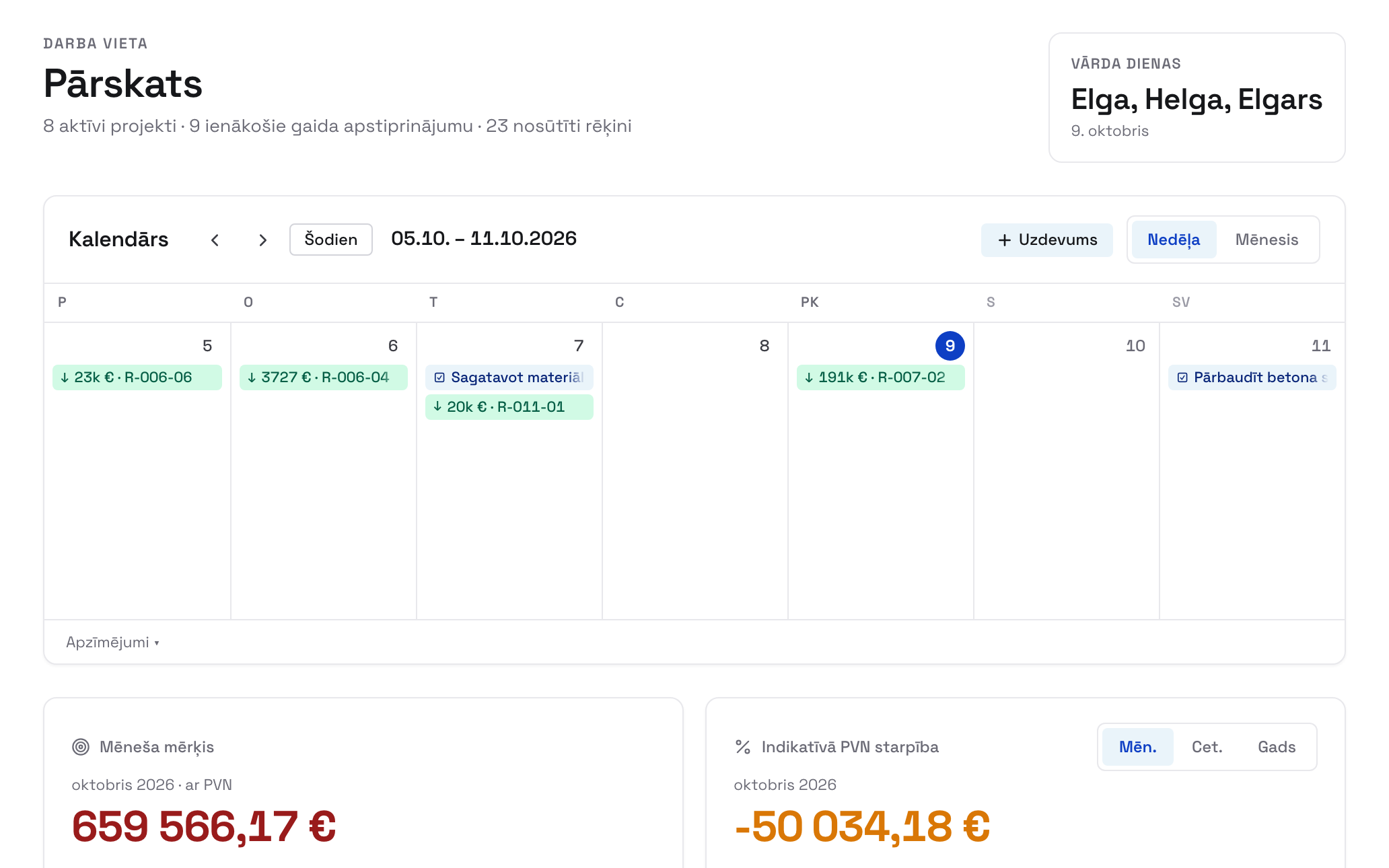
Task: Open the 3727 € R-006-04 invoice event
Action: click(324, 377)
